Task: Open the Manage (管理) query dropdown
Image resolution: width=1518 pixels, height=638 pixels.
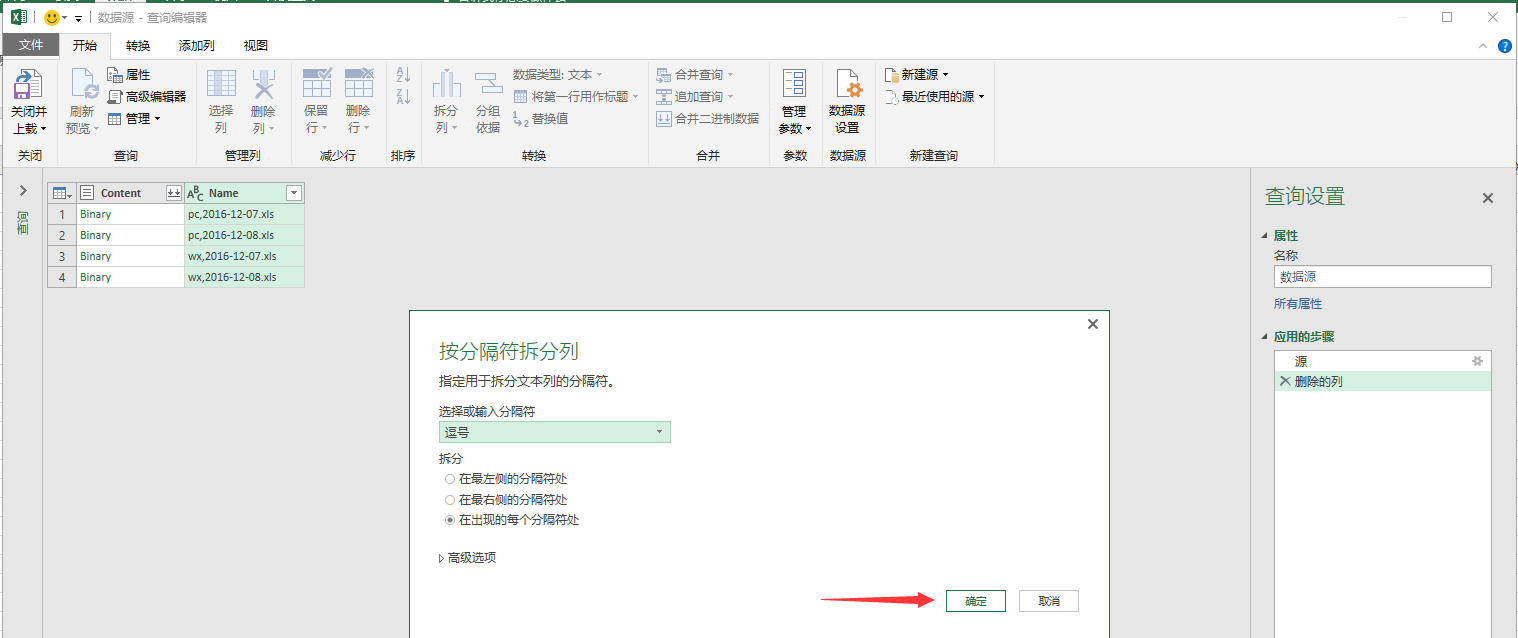Action: point(134,118)
